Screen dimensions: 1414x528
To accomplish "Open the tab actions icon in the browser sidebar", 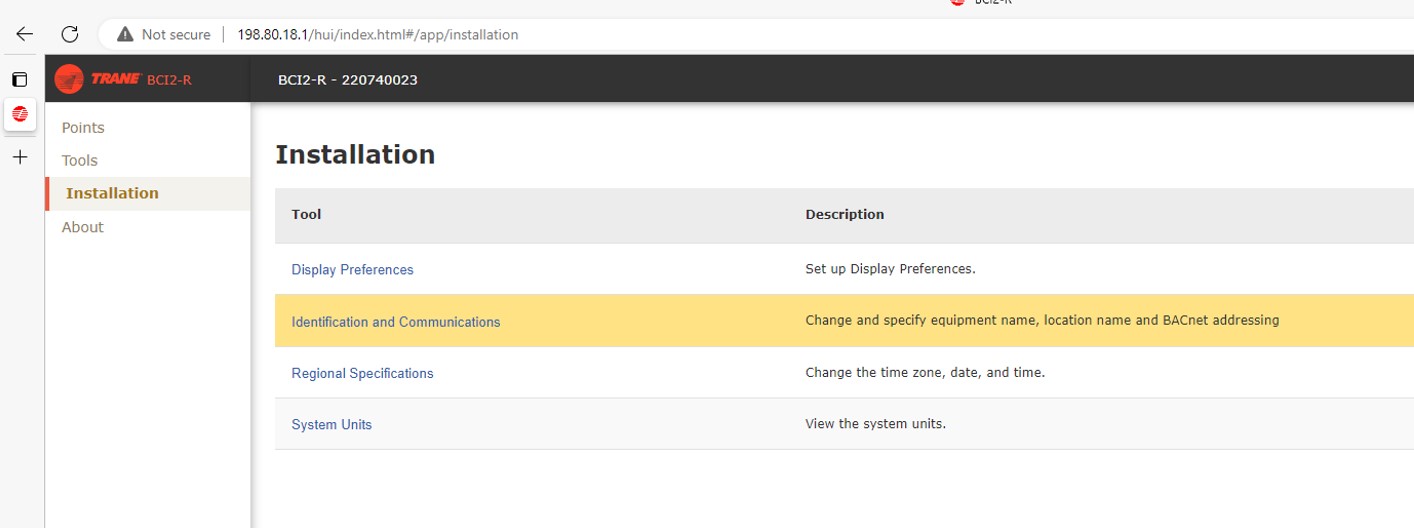I will pos(19,79).
